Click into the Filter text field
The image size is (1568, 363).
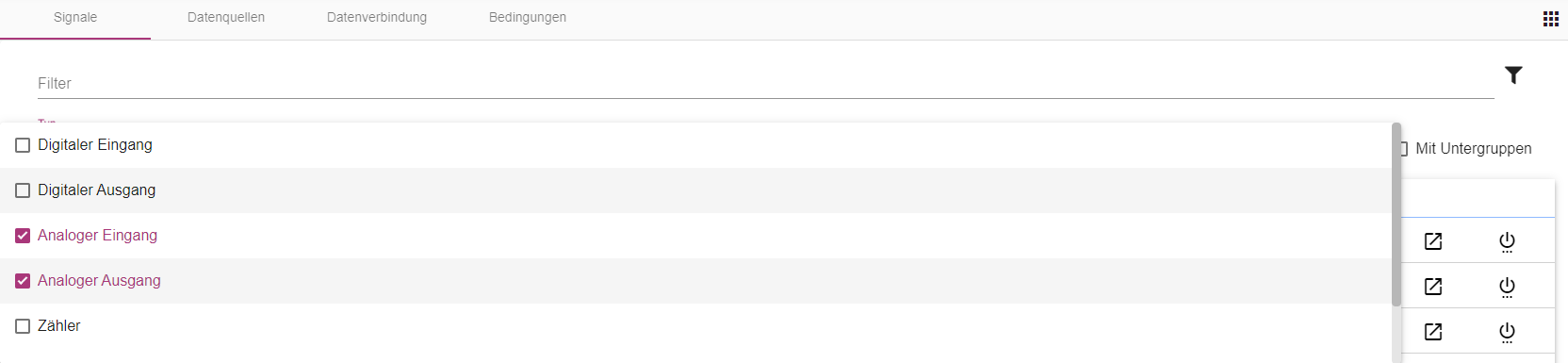(x=765, y=83)
